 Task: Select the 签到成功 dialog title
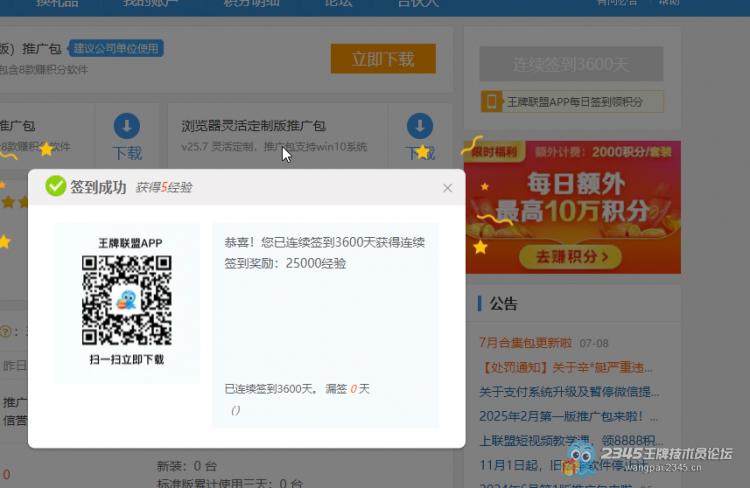[98, 187]
